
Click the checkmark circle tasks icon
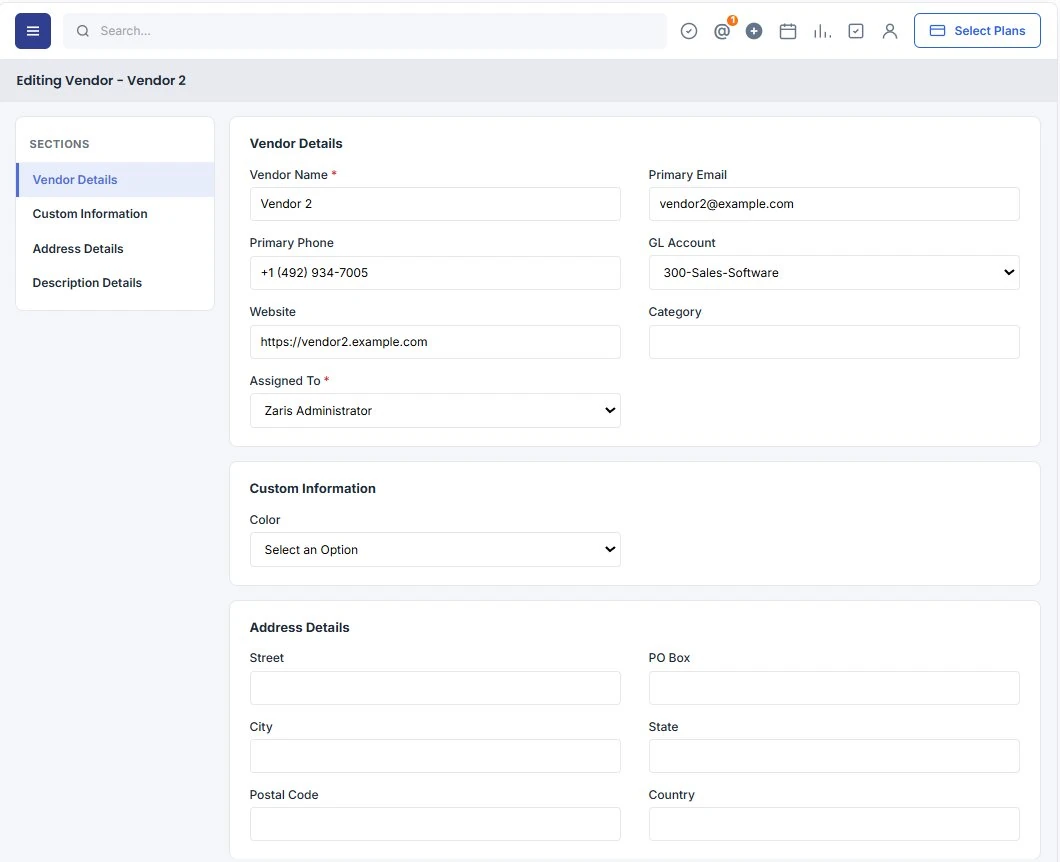click(688, 31)
